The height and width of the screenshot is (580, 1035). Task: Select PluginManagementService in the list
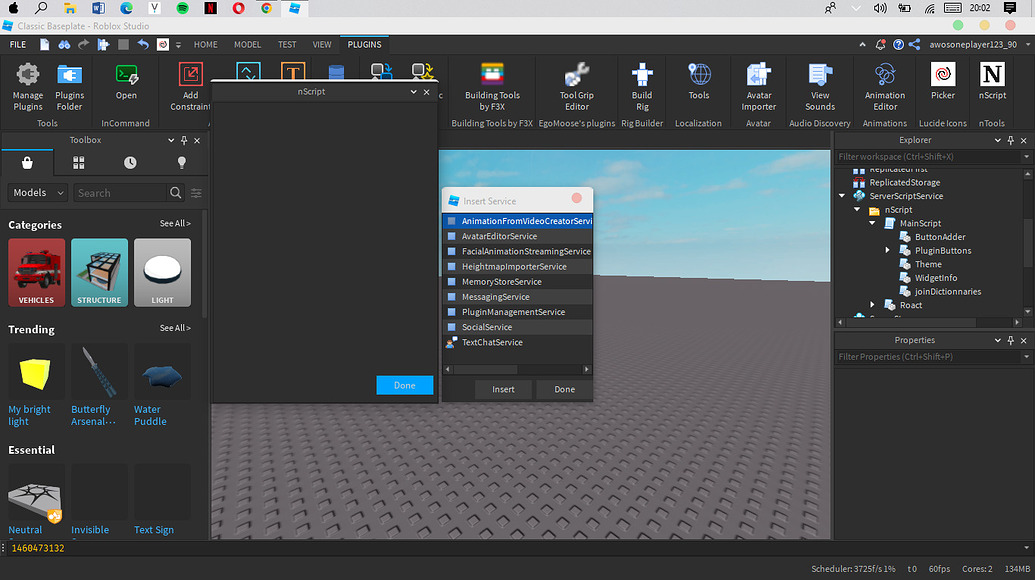pyautogui.click(x=518, y=312)
